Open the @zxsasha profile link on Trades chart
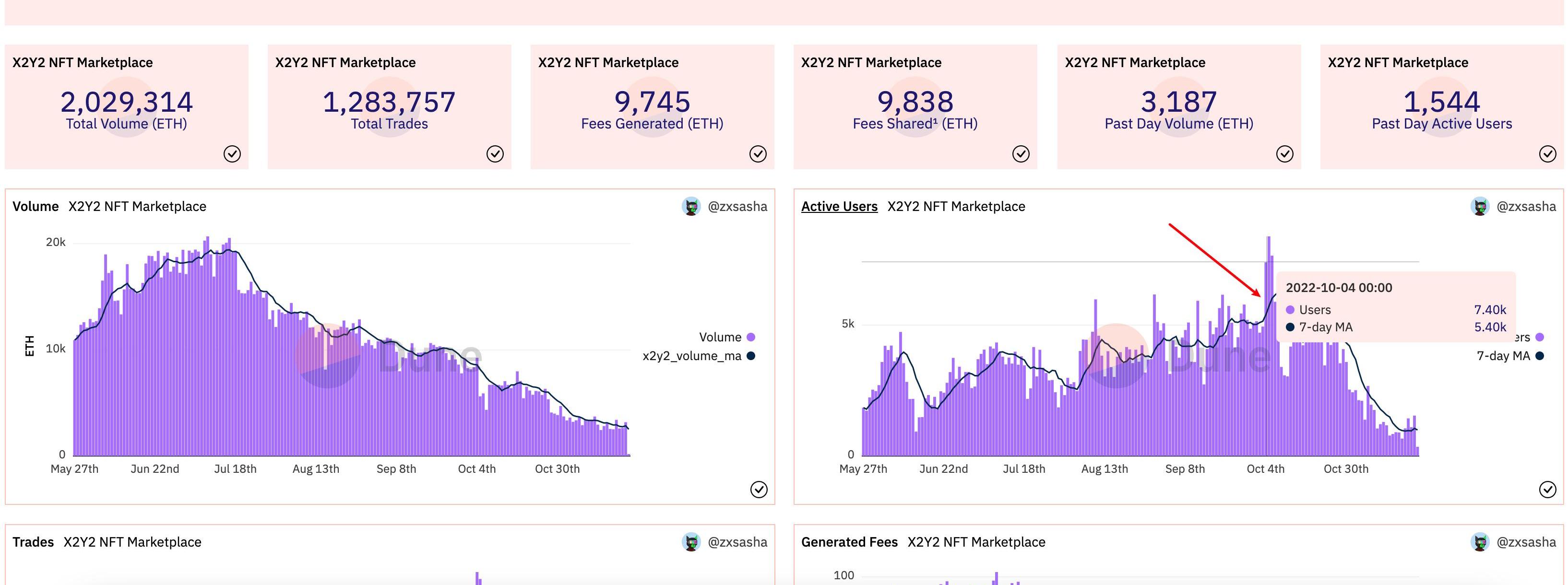Image resolution: width=1568 pixels, height=585 pixels. [x=737, y=542]
